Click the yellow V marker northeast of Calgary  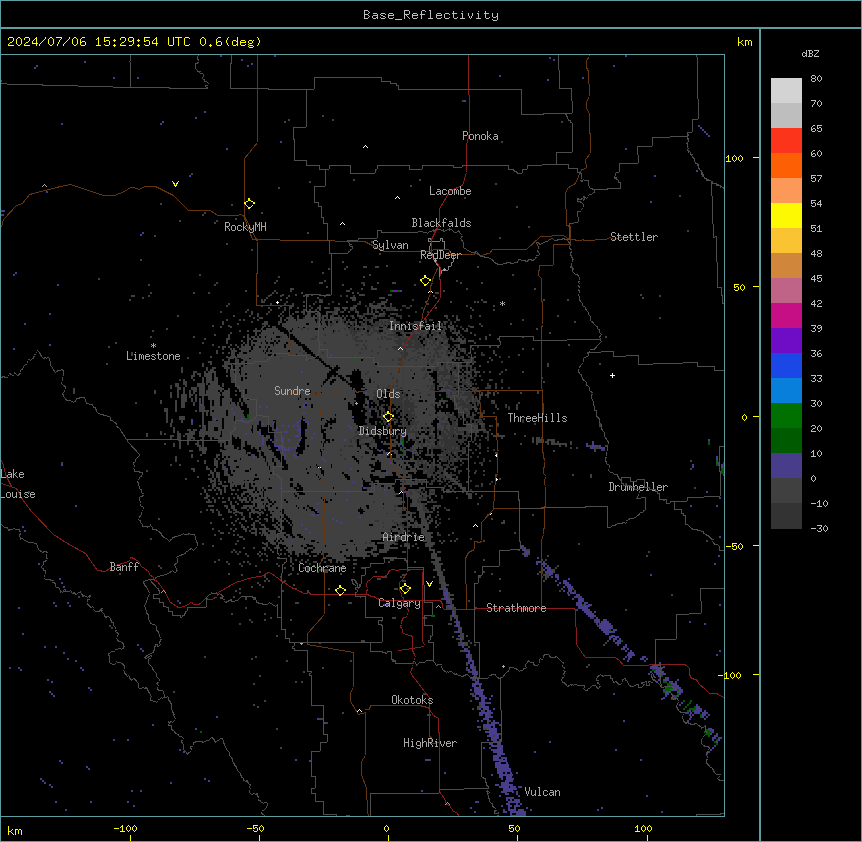tap(429, 584)
